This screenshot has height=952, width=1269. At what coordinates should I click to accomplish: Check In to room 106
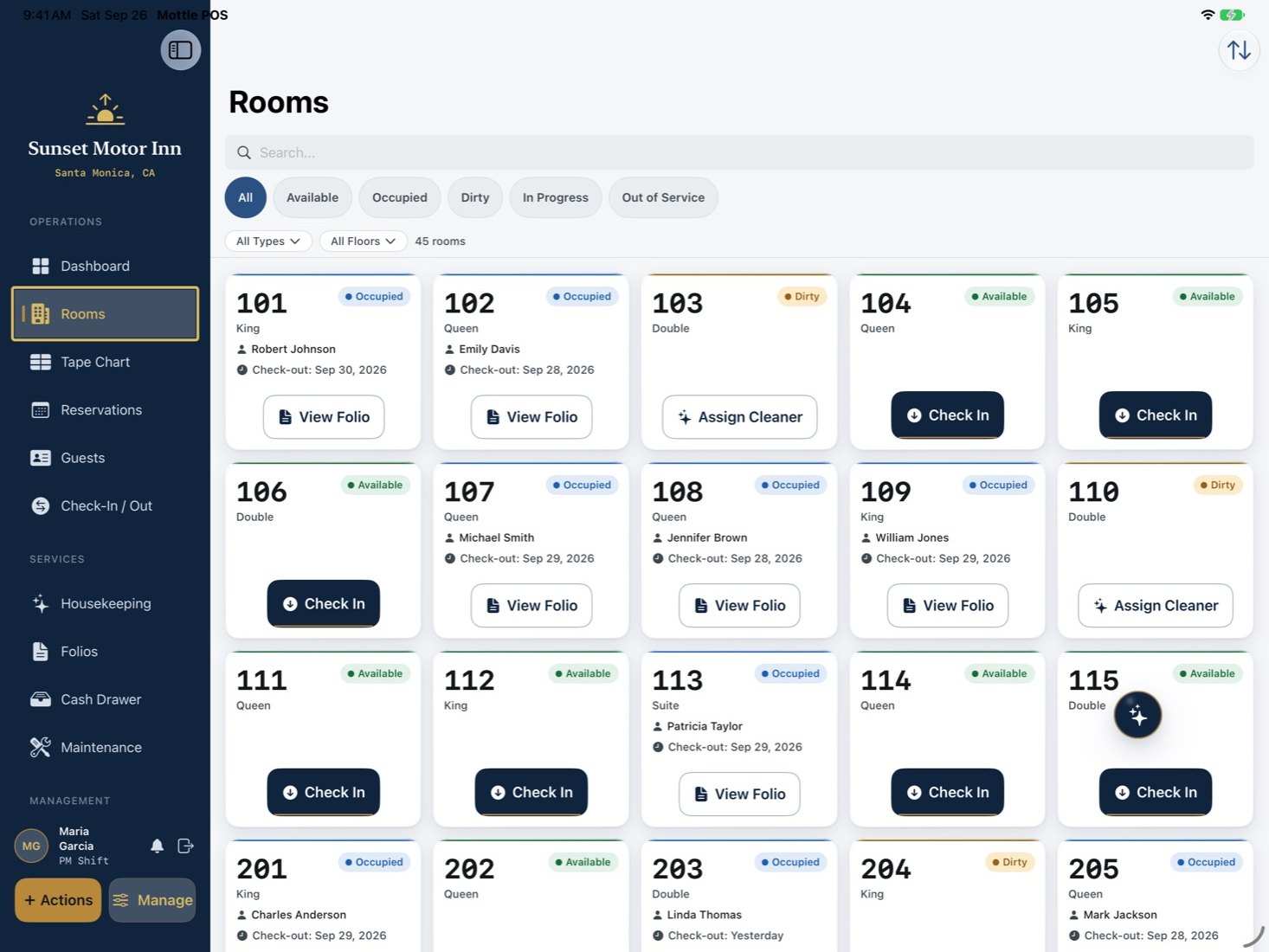[324, 604]
